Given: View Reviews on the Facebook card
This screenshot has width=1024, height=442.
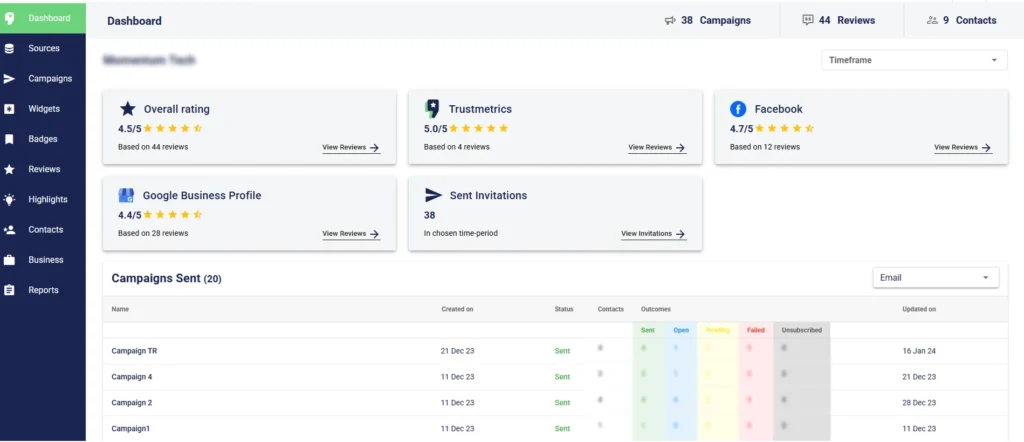Looking at the screenshot, I should pos(963,148).
